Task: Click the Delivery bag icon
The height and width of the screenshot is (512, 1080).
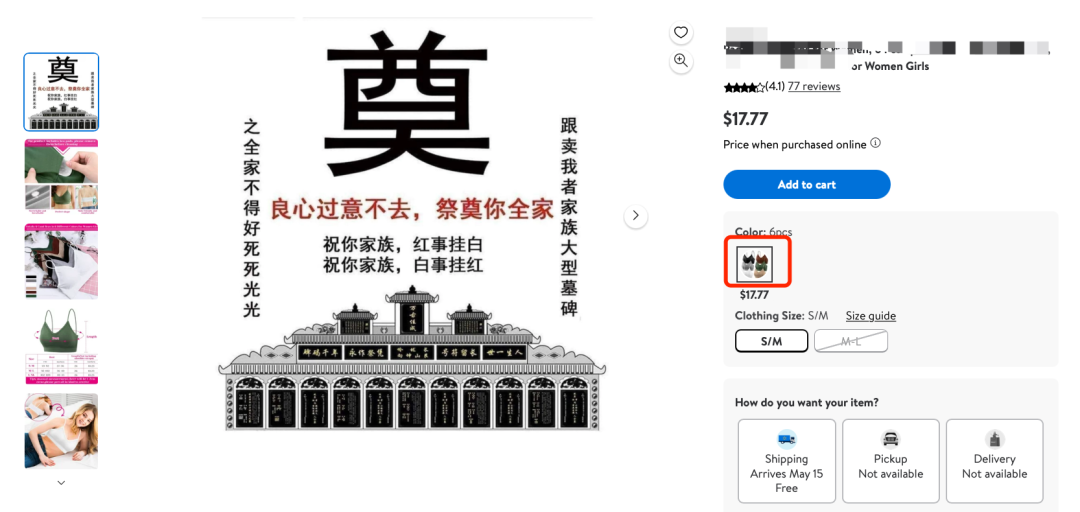Action: pyautogui.click(x=995, y=439)
